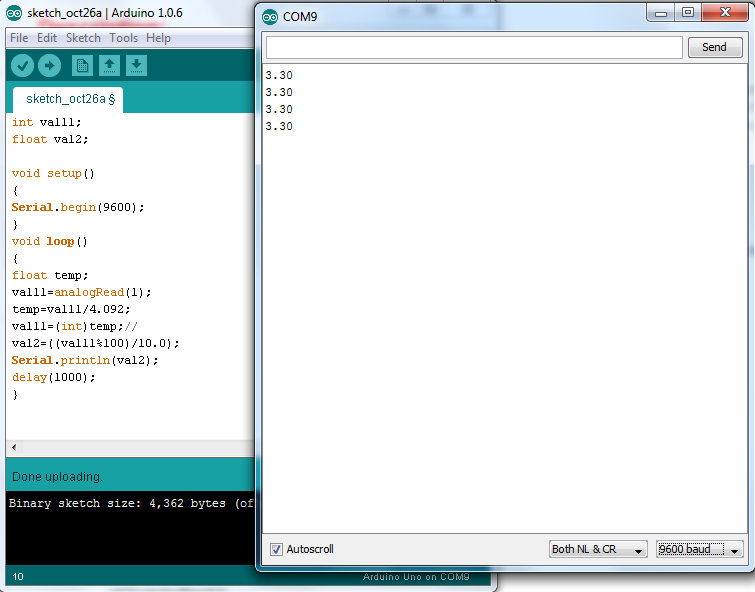Click the line 'int val1l;'
The image size is (755, 592).
click(47, 122)
